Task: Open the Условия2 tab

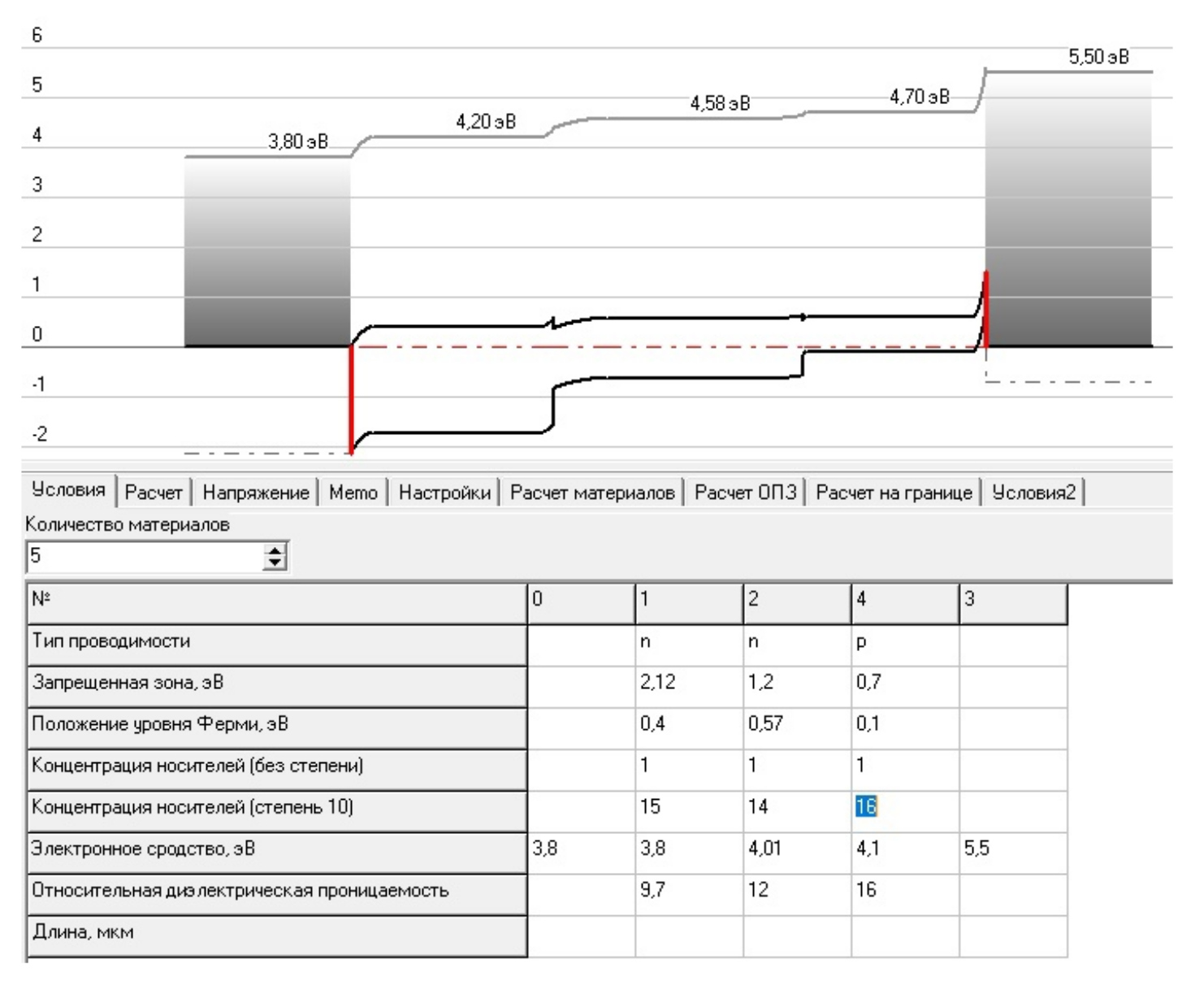Action: pyautogui.click(x=1033, y=493)
